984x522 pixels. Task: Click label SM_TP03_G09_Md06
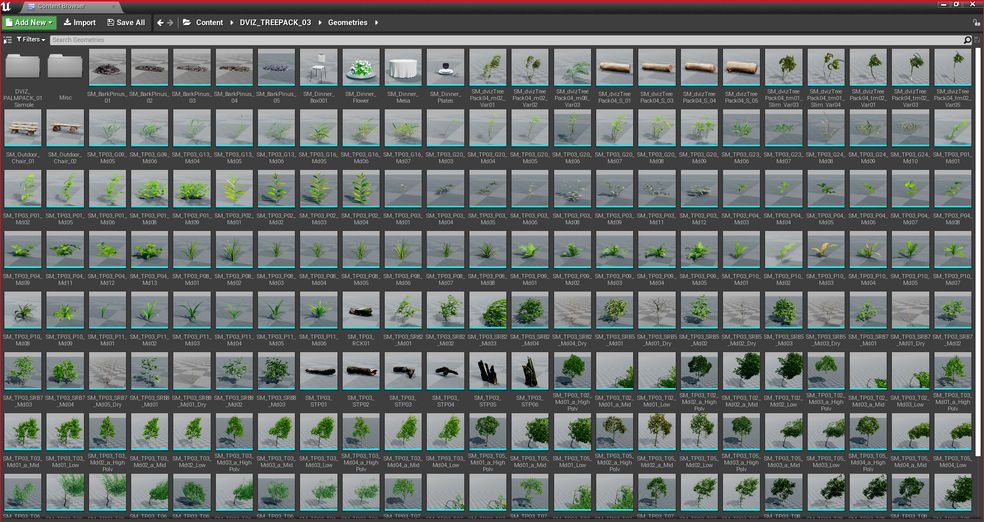pyautogui.click(x=149, y=158)
